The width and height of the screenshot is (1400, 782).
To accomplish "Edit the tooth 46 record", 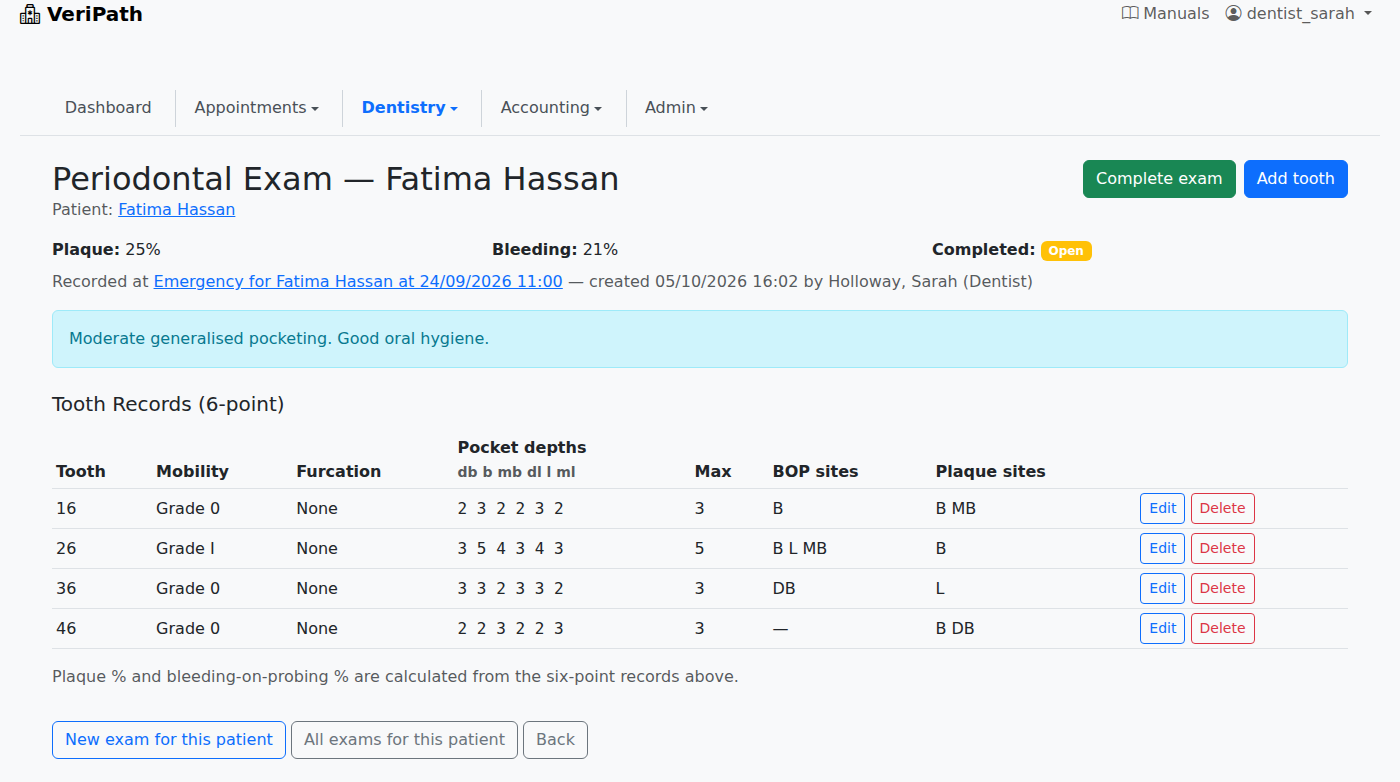I will click(x=1163, y=628).
